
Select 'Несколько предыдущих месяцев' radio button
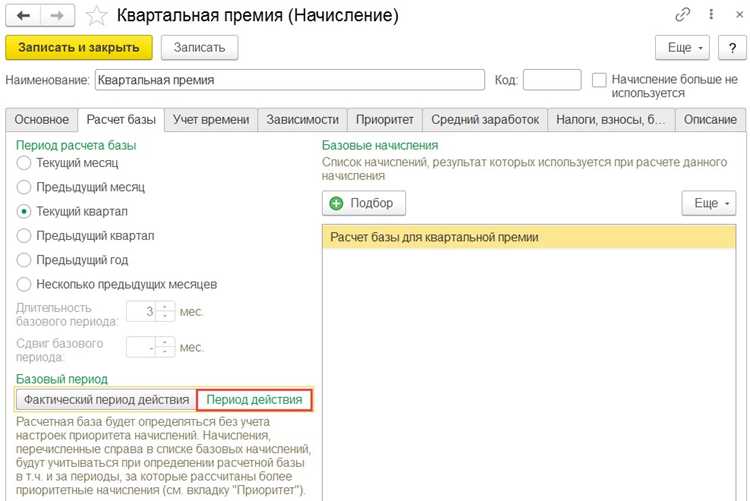point(23,284)
